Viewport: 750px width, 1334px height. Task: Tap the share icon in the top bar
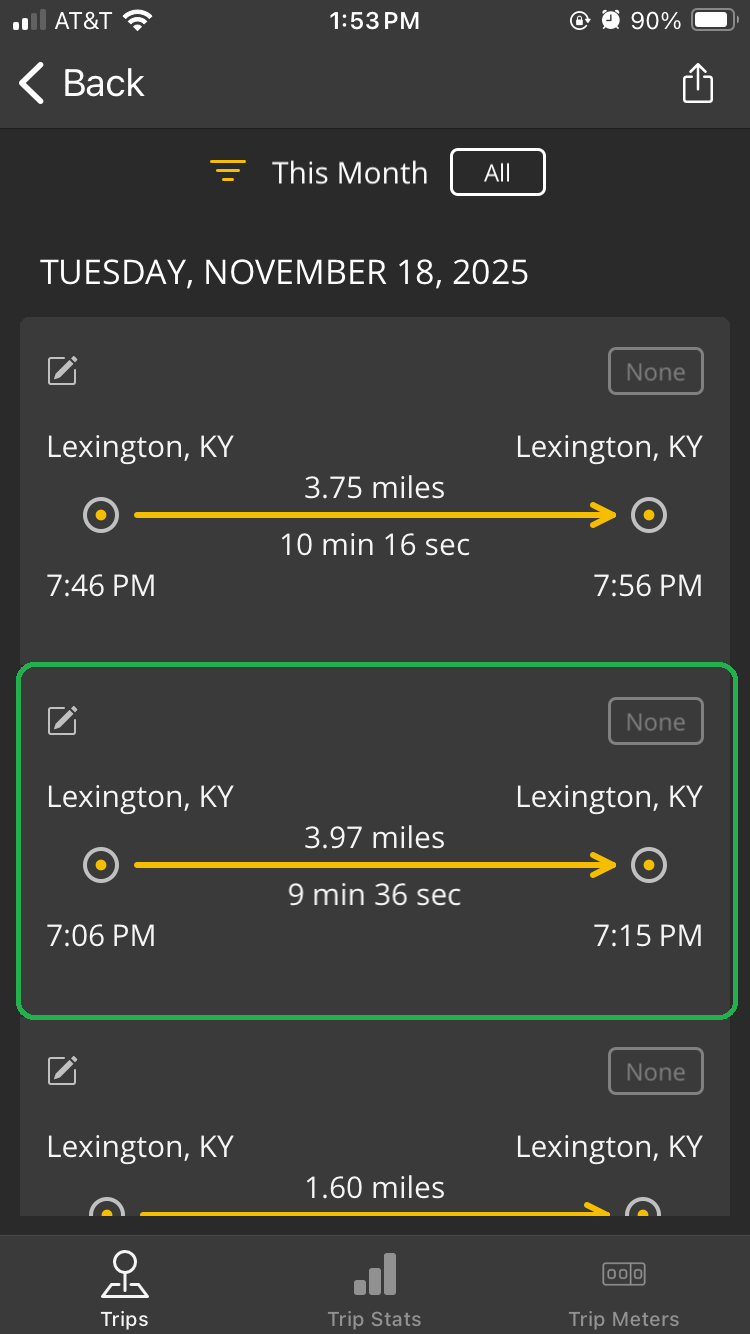pyautogui.click(x=697, y=83)
